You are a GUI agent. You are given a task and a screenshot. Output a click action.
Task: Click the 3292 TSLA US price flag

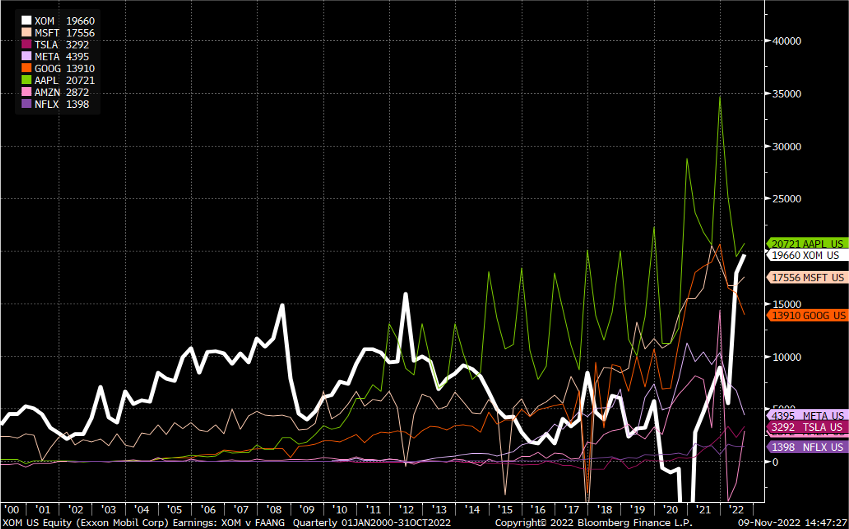pyautogui.click(x=807, y=428)
